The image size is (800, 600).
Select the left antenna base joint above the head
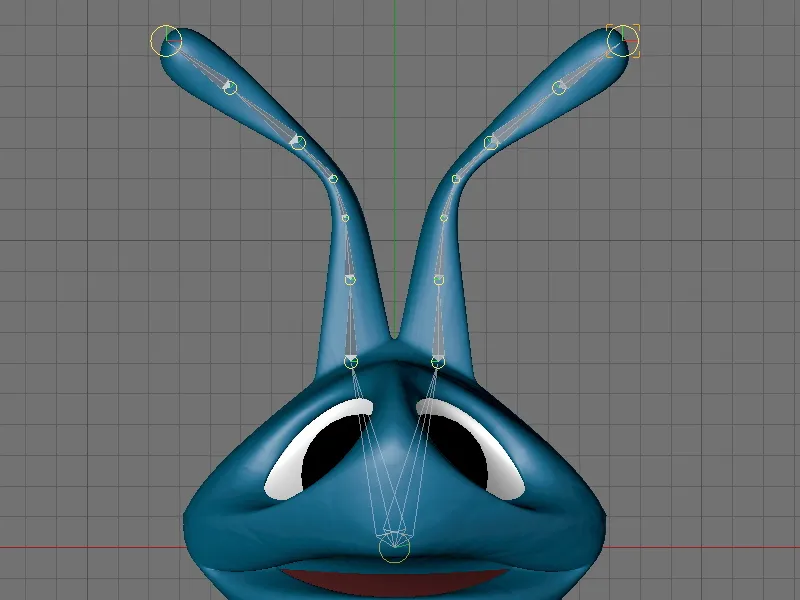(x=351, y=362)
